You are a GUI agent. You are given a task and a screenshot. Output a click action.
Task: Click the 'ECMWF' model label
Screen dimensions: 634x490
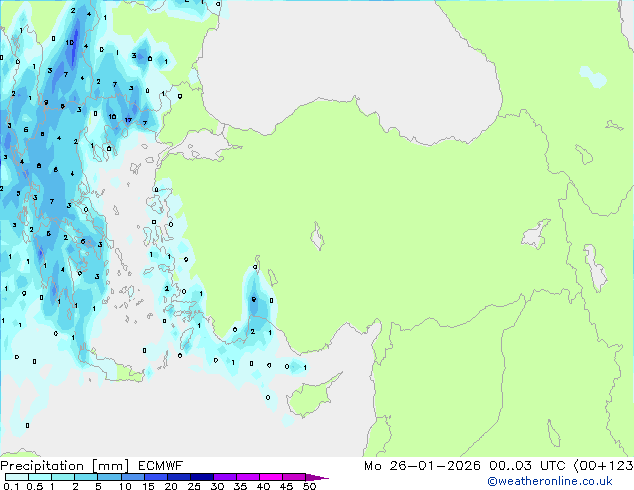pos(161,466)
